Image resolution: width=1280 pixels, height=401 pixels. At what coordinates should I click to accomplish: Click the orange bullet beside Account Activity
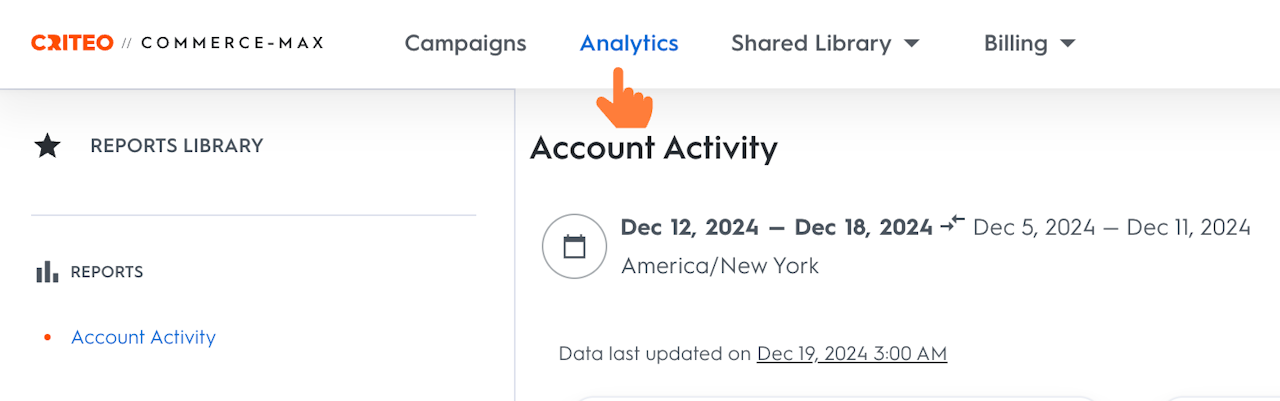click(47, 337)
